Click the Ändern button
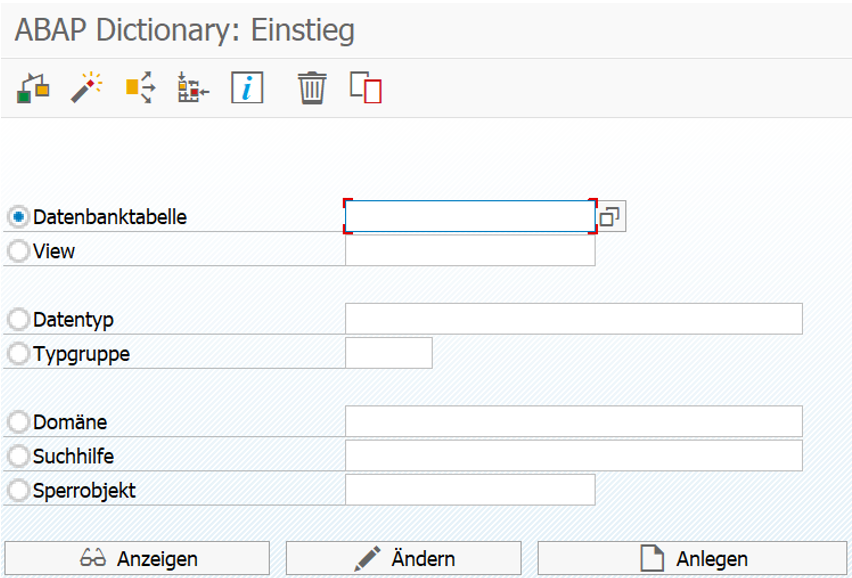Screen dimensions: 852x578 pos(403,558)
